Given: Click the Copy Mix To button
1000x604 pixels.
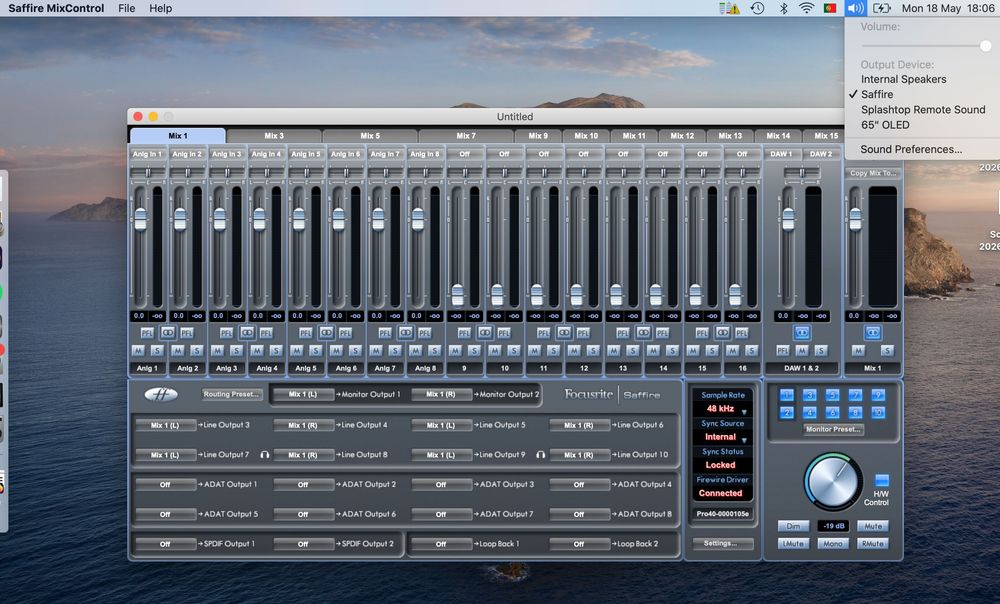Looking at the screenshot, I should pos(873,173).
